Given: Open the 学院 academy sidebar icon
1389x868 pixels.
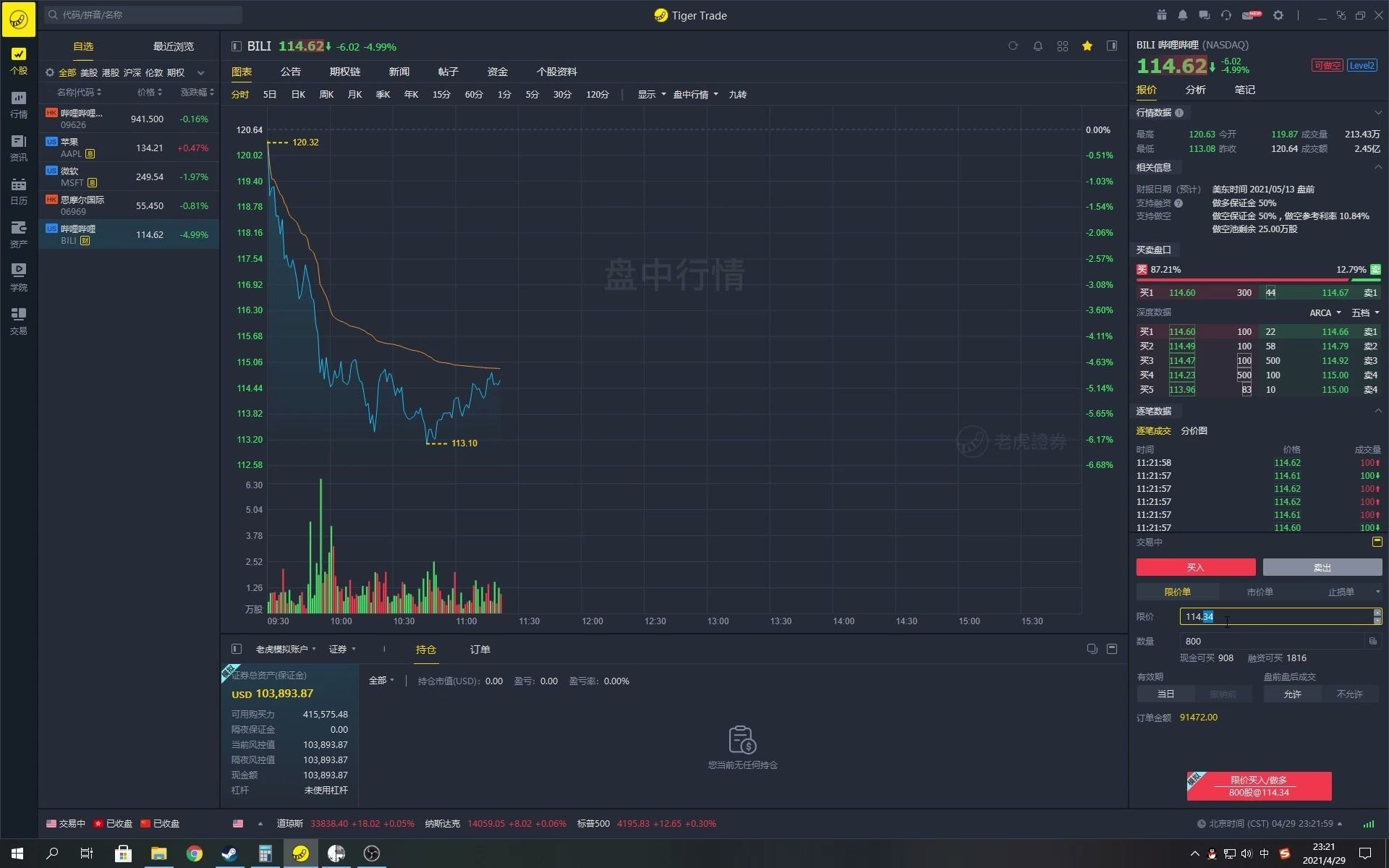Looking at the screenshot, I should click(x=19, y=278).
